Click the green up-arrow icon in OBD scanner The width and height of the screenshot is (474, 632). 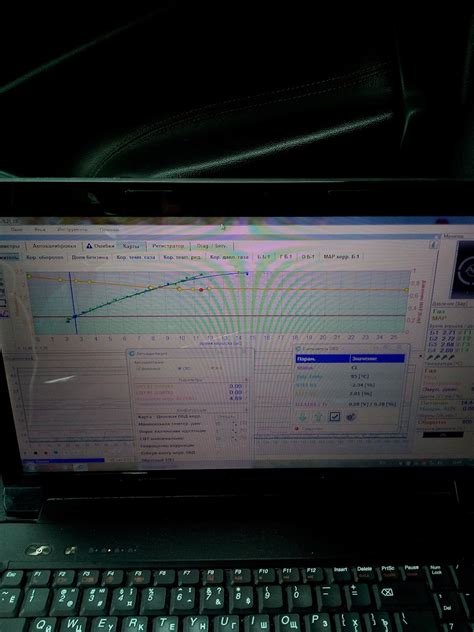[x=318, y=417]
